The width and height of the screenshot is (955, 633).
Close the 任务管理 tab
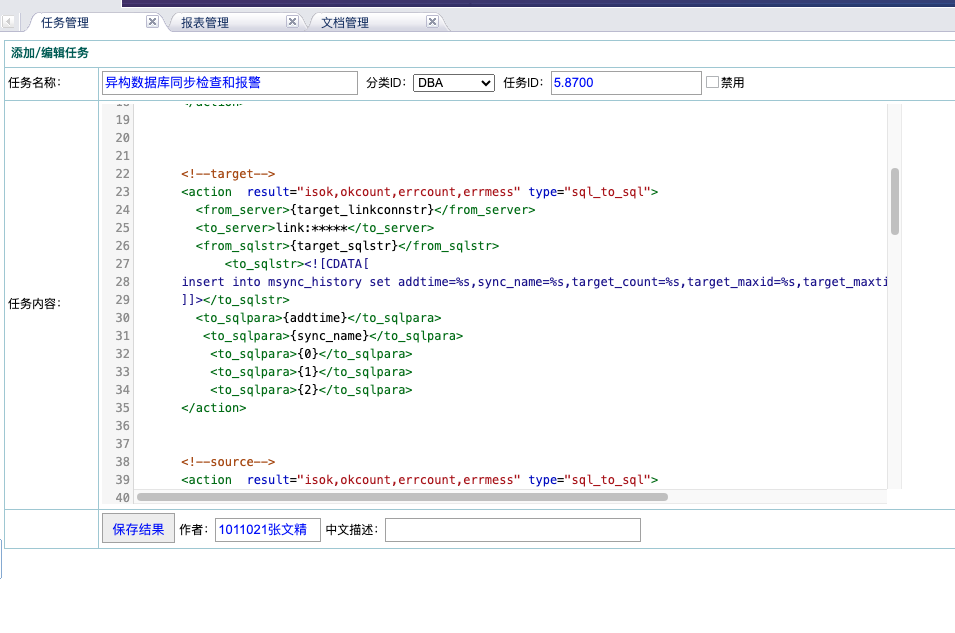152,21
